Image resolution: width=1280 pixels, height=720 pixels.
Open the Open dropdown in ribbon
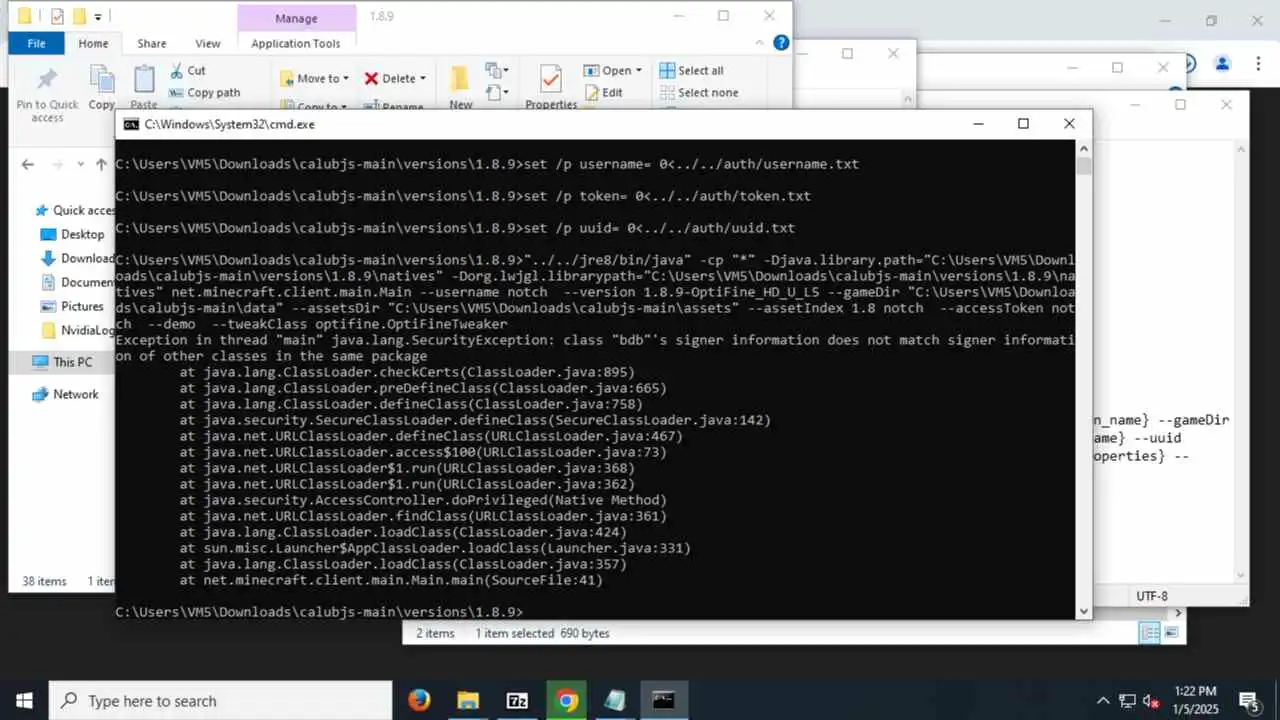615,71
